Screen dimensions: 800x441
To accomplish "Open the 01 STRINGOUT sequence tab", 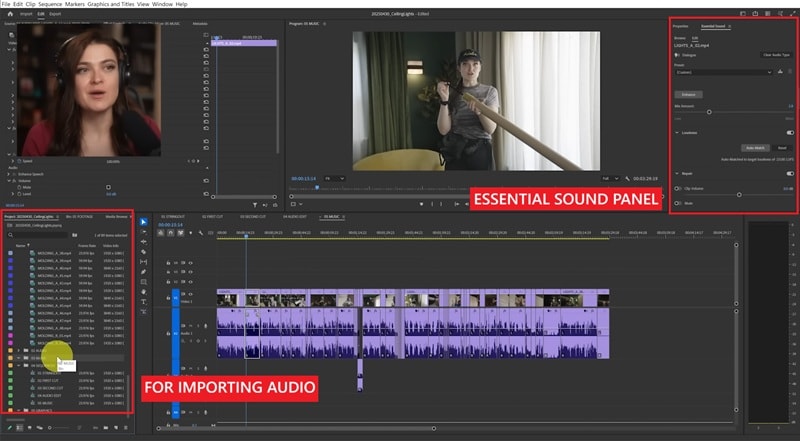I will click(x=173, y=216).
